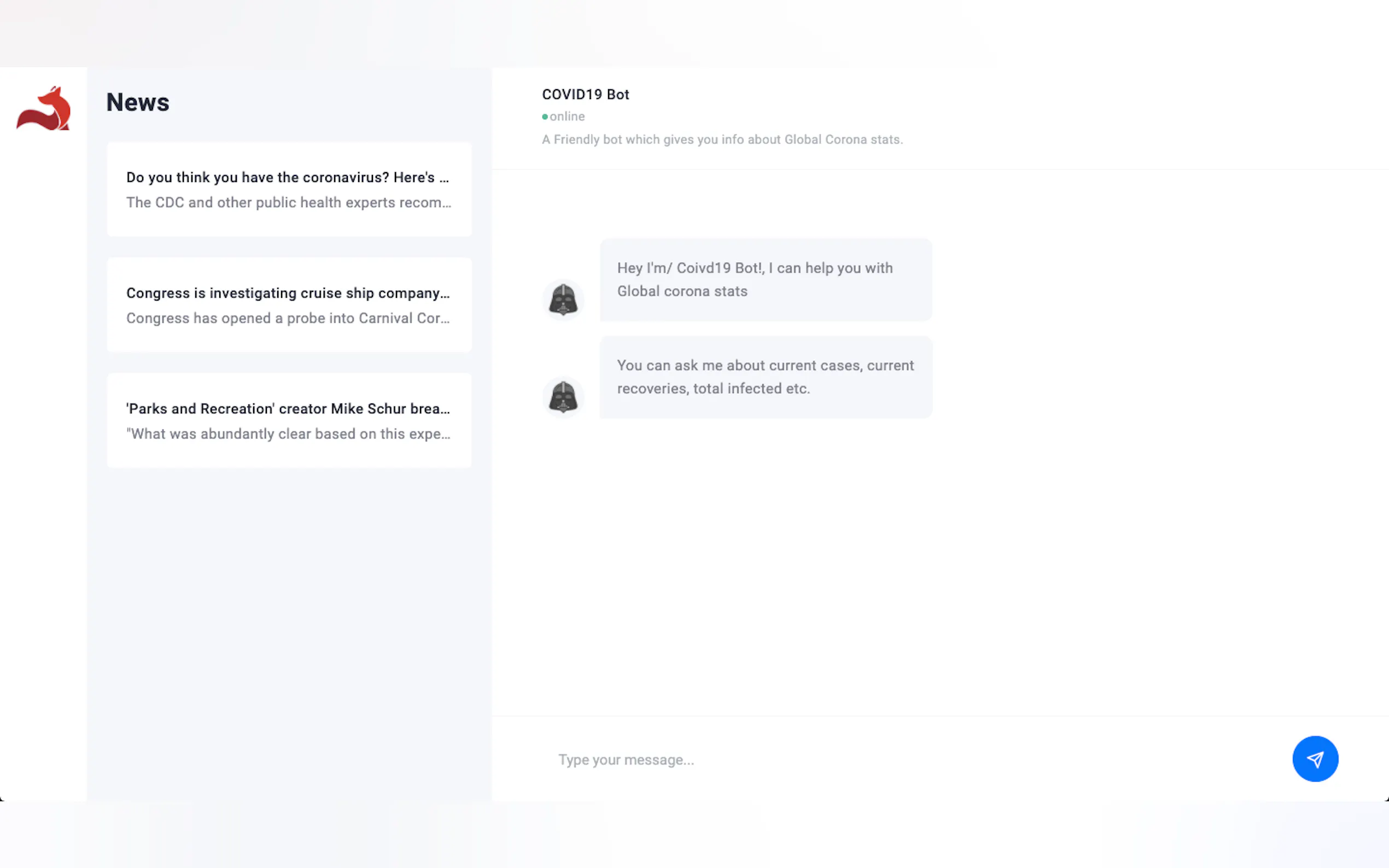Click the Carnival Corp probe summary text
The width and height of the screenshot is (1389, 868).
pyautogui.click(x=288, y=318)
